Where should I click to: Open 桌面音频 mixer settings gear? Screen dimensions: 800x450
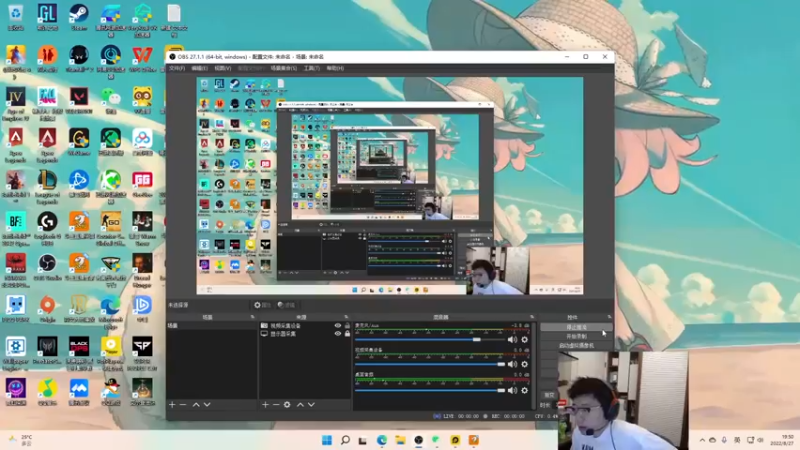click(x=524, y=390)
